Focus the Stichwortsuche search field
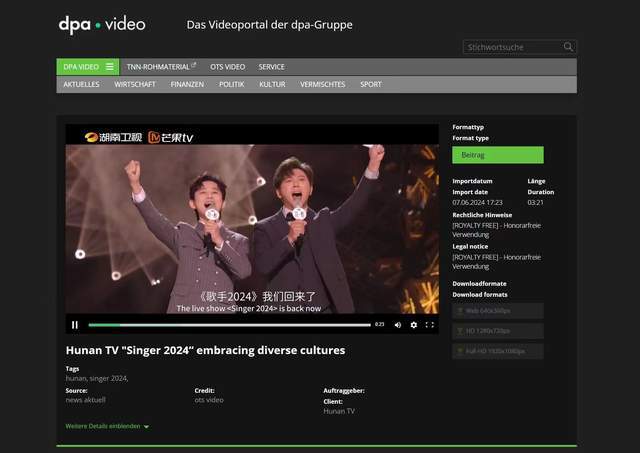Screen dimensions: 640x453 pyautogui.click(x=511, y=47)
